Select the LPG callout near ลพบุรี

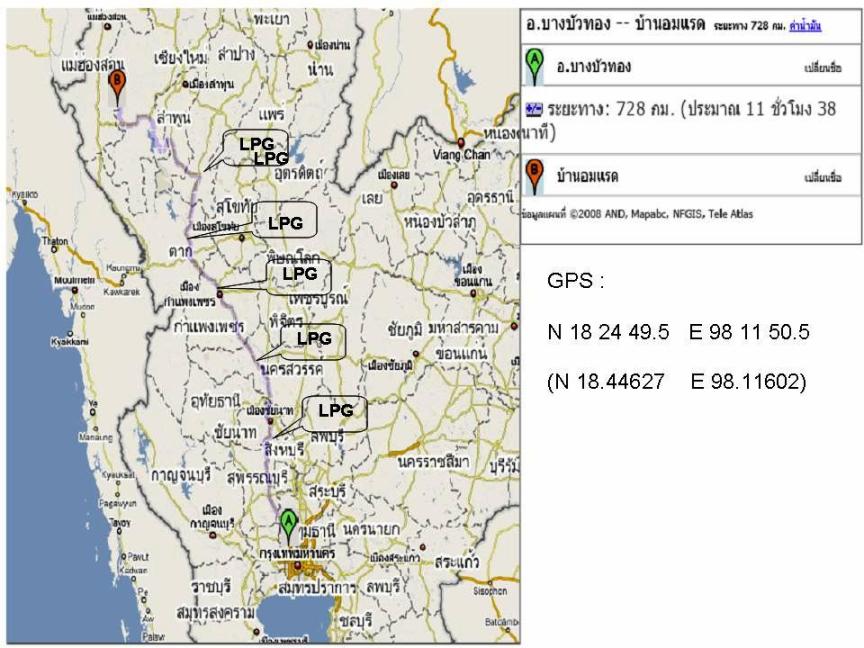click(335, 410)
